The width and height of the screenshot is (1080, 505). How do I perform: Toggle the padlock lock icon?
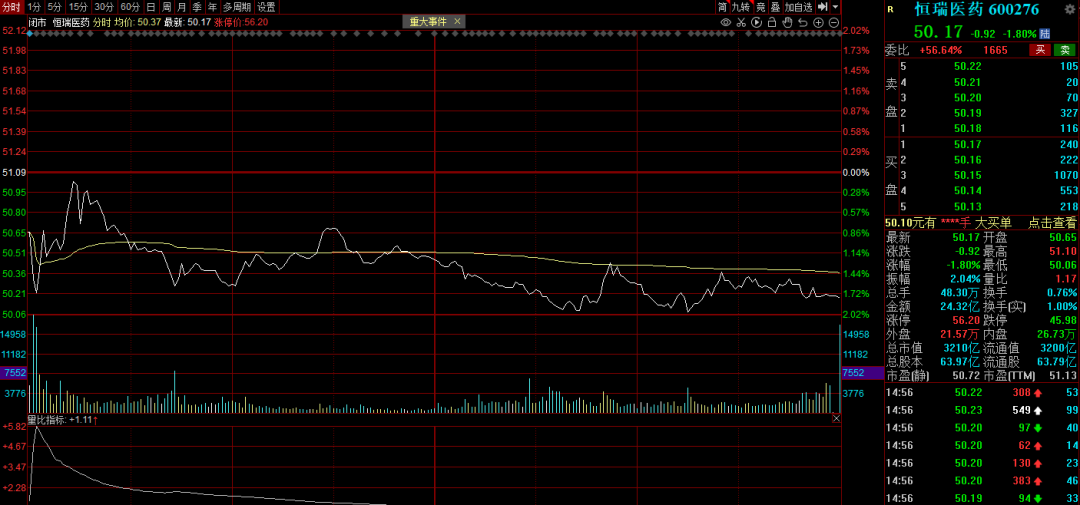772,22
